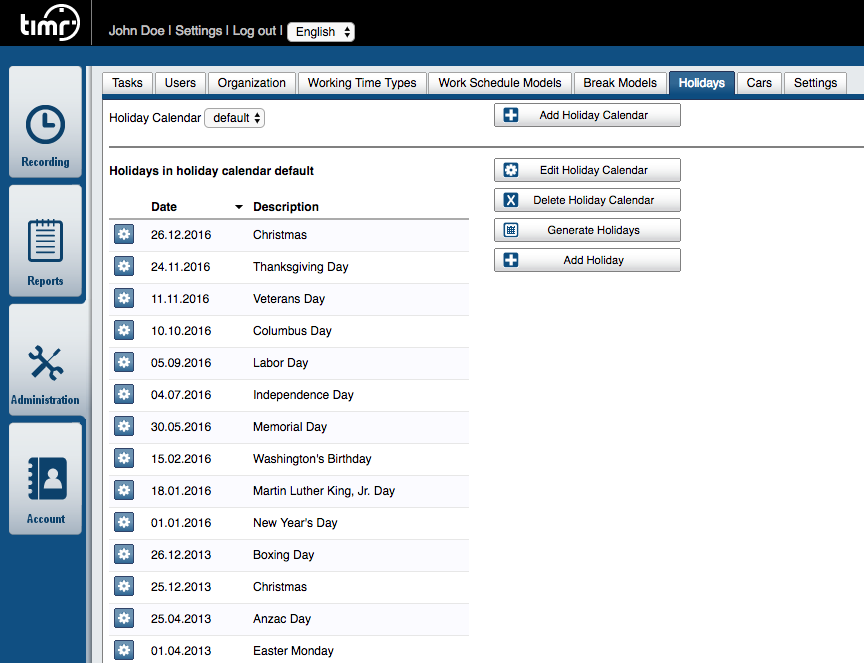Click the timr logo

pyautogui.click(x=48, y=25)
